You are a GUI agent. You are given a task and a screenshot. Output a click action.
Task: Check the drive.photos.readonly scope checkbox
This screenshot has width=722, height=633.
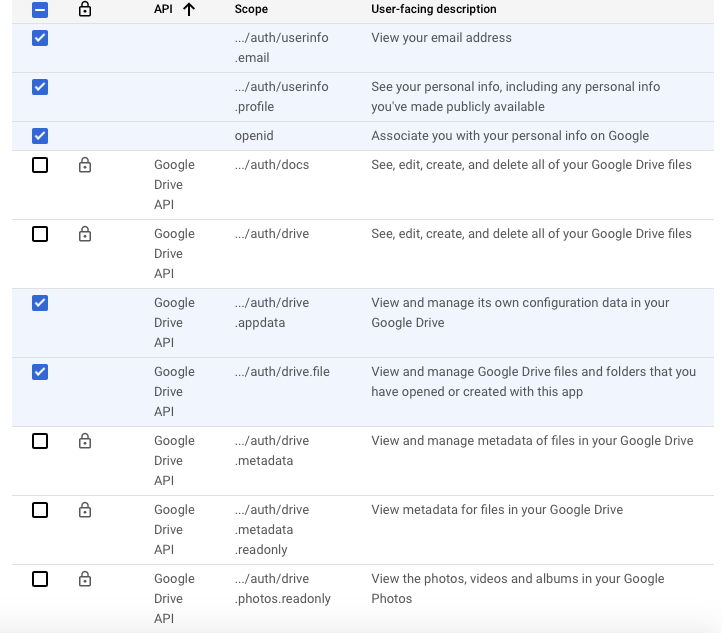coord(40,580)
